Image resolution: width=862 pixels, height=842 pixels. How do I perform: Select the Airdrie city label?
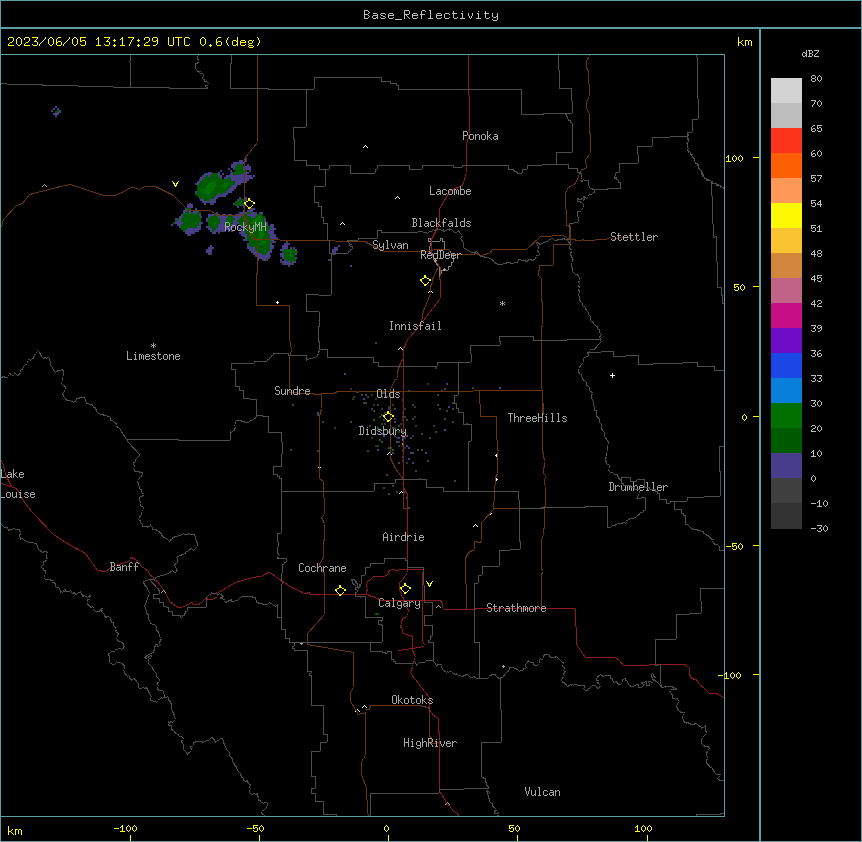[403, 537]
